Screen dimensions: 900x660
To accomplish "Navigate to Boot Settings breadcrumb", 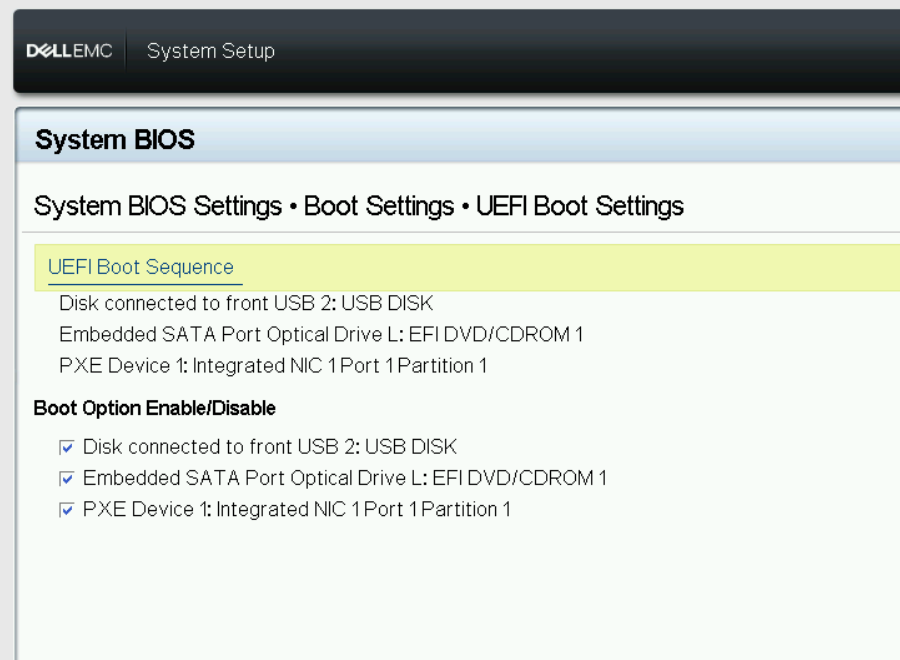I will tap(379, 206).
